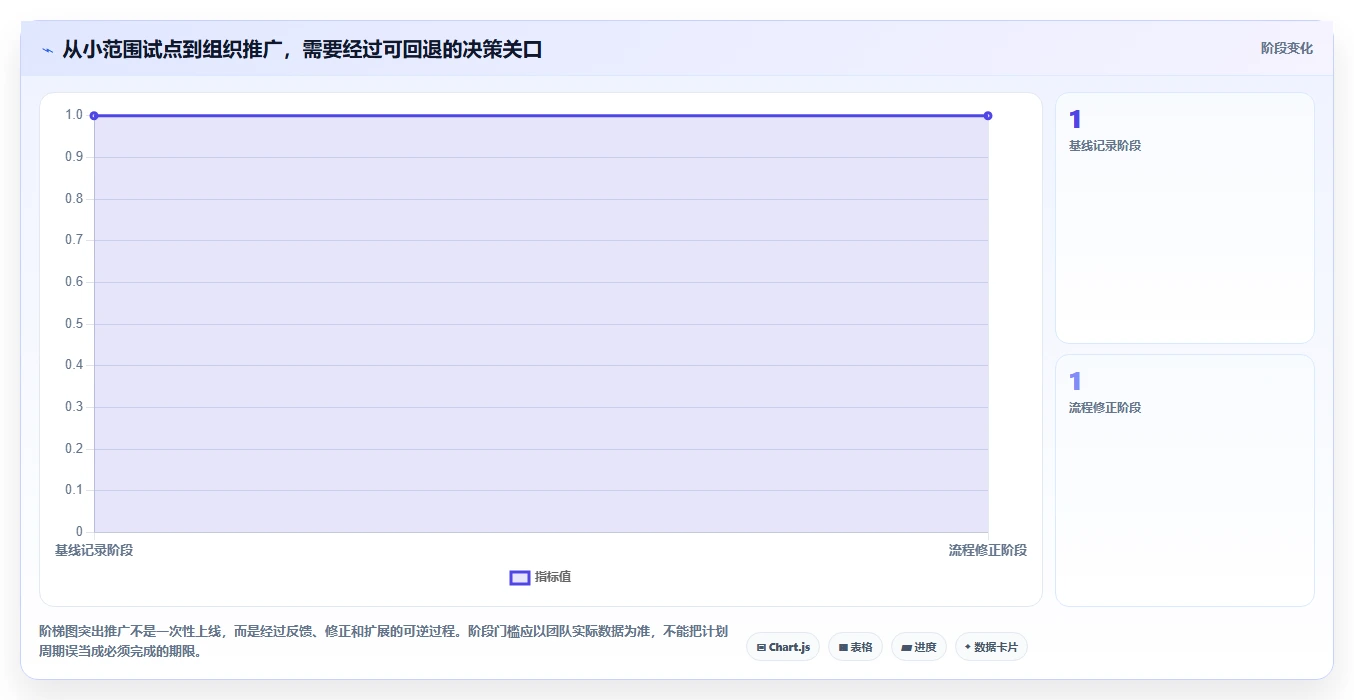Click the number 1 above card label 流程修正阶段
The image size is (1354, 700).
coord(1075,382)
